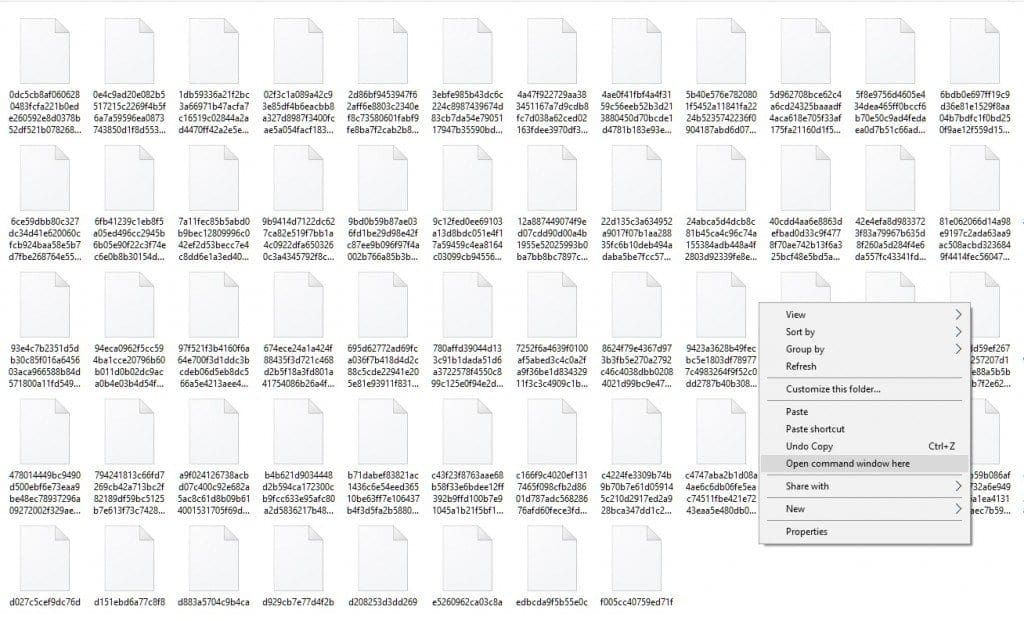Image resolution: width=1024 pixels, height=621 pixels.
Task: Select Customize this folder option
Action: tap(832, 389)
